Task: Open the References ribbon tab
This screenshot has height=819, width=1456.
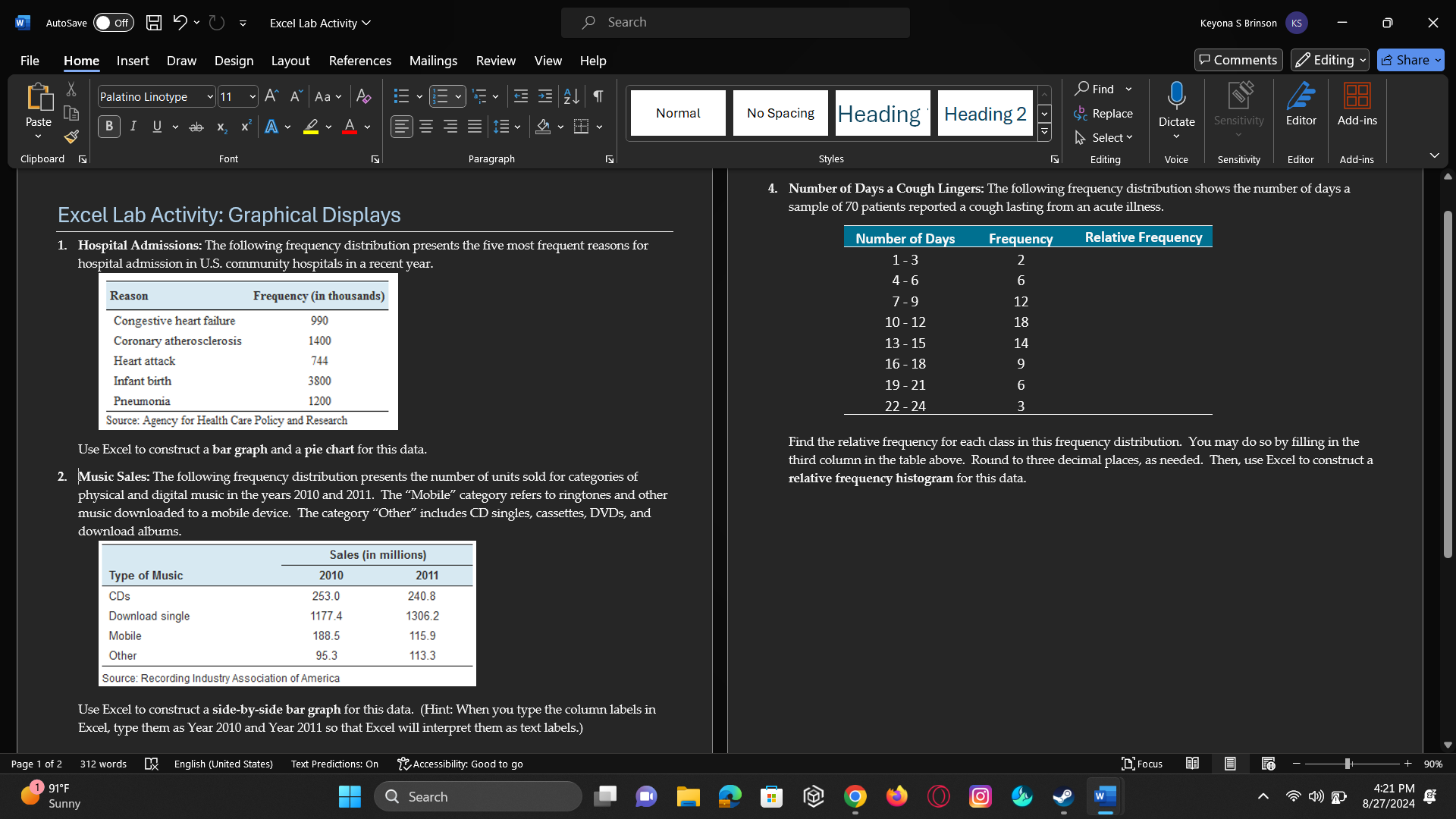Action: (x=359, y=61)
